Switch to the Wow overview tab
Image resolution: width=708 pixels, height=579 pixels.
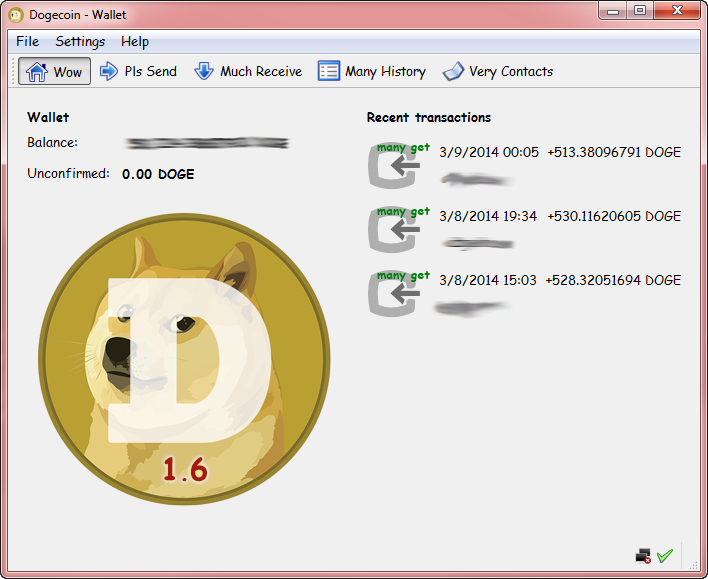(54, 71)
